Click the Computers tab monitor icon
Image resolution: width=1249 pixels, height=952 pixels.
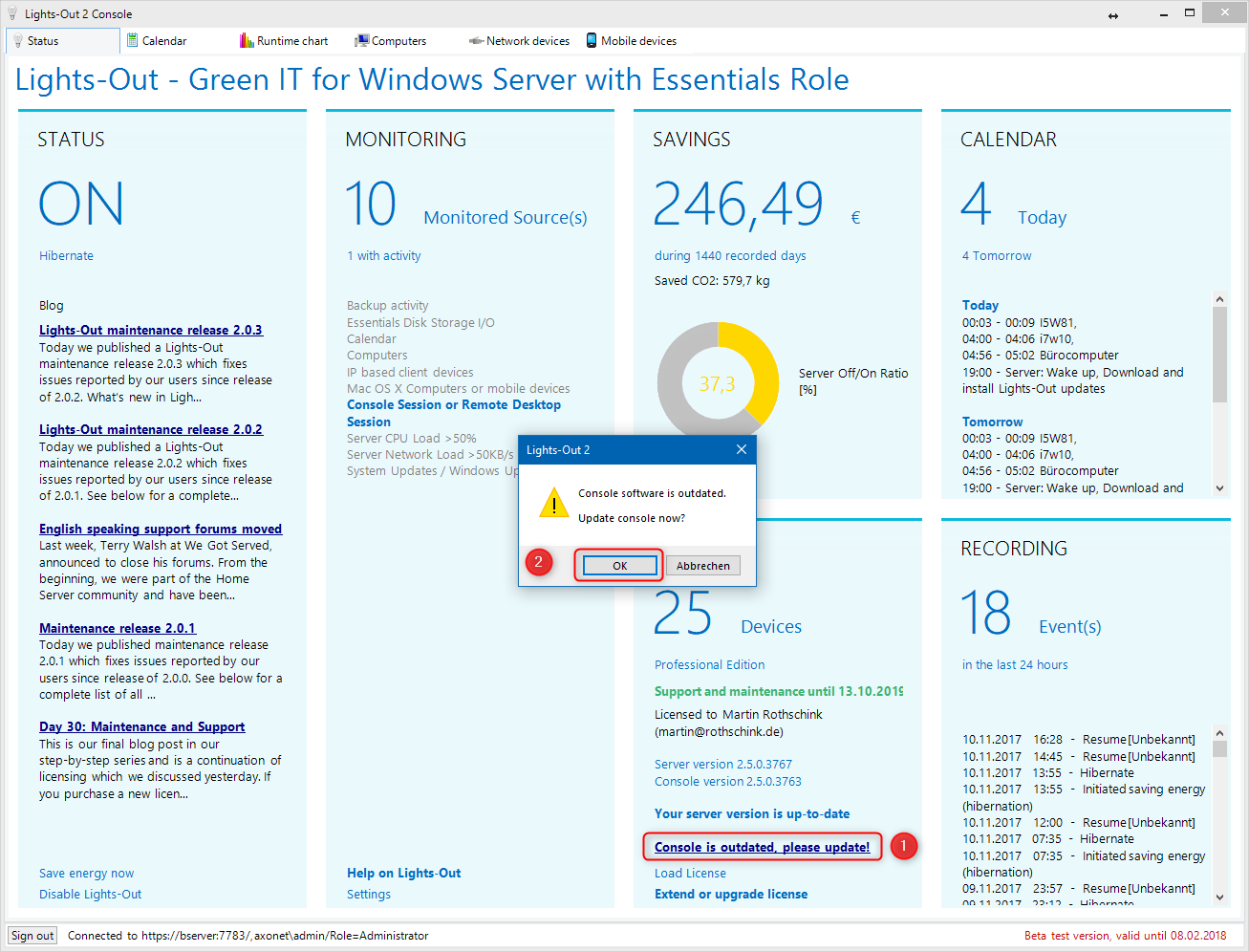click(361, 41)
